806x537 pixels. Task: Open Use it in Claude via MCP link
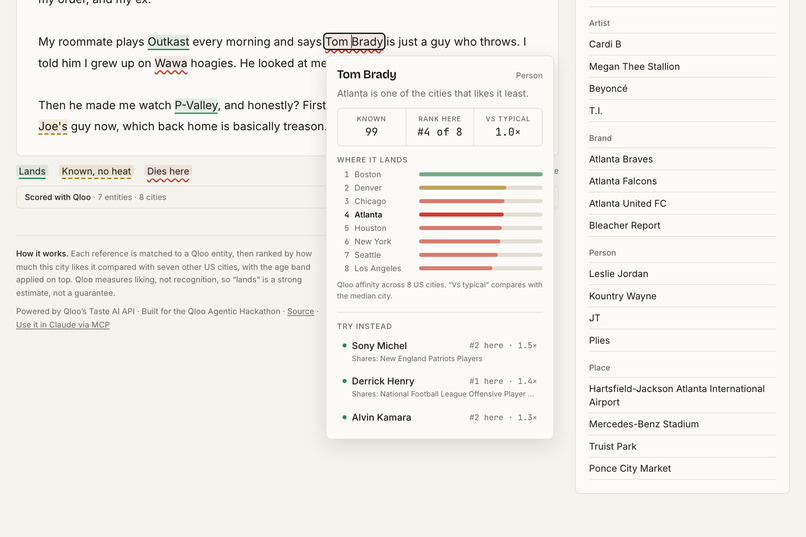tap(63, 325)
